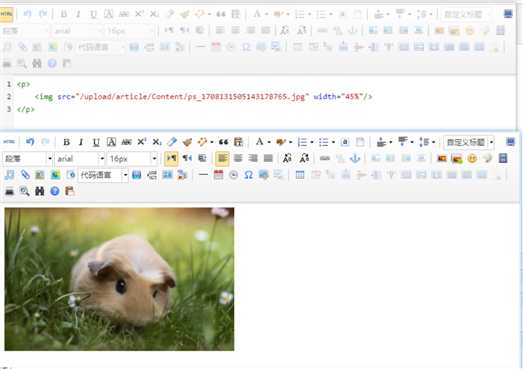Open 自定义标题 combo in lower editor
Image resolution: width=523 pixels, height=369 pixels.
tap(469, 142)
